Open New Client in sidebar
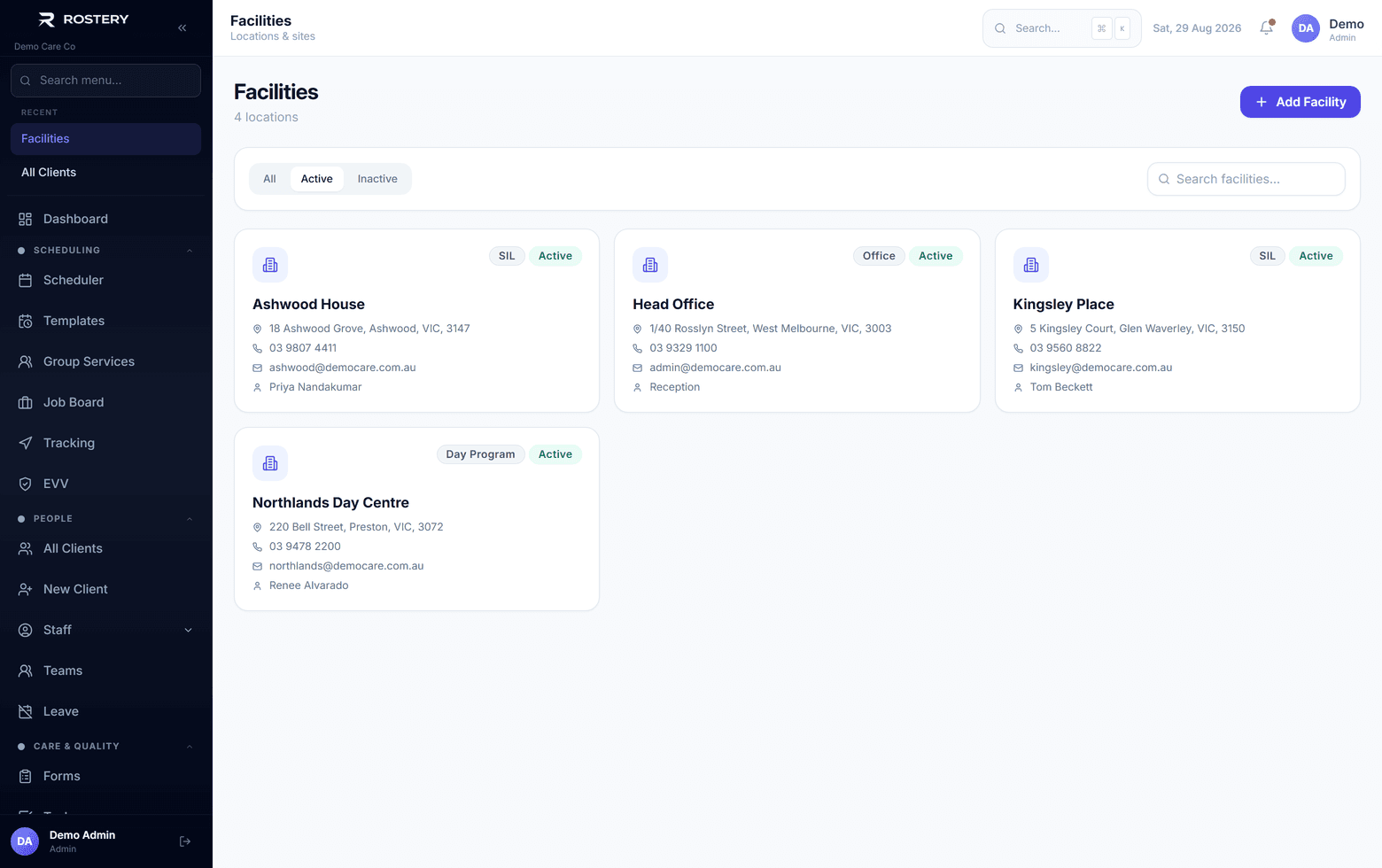Screen dimensions: 1382x868 105,589
